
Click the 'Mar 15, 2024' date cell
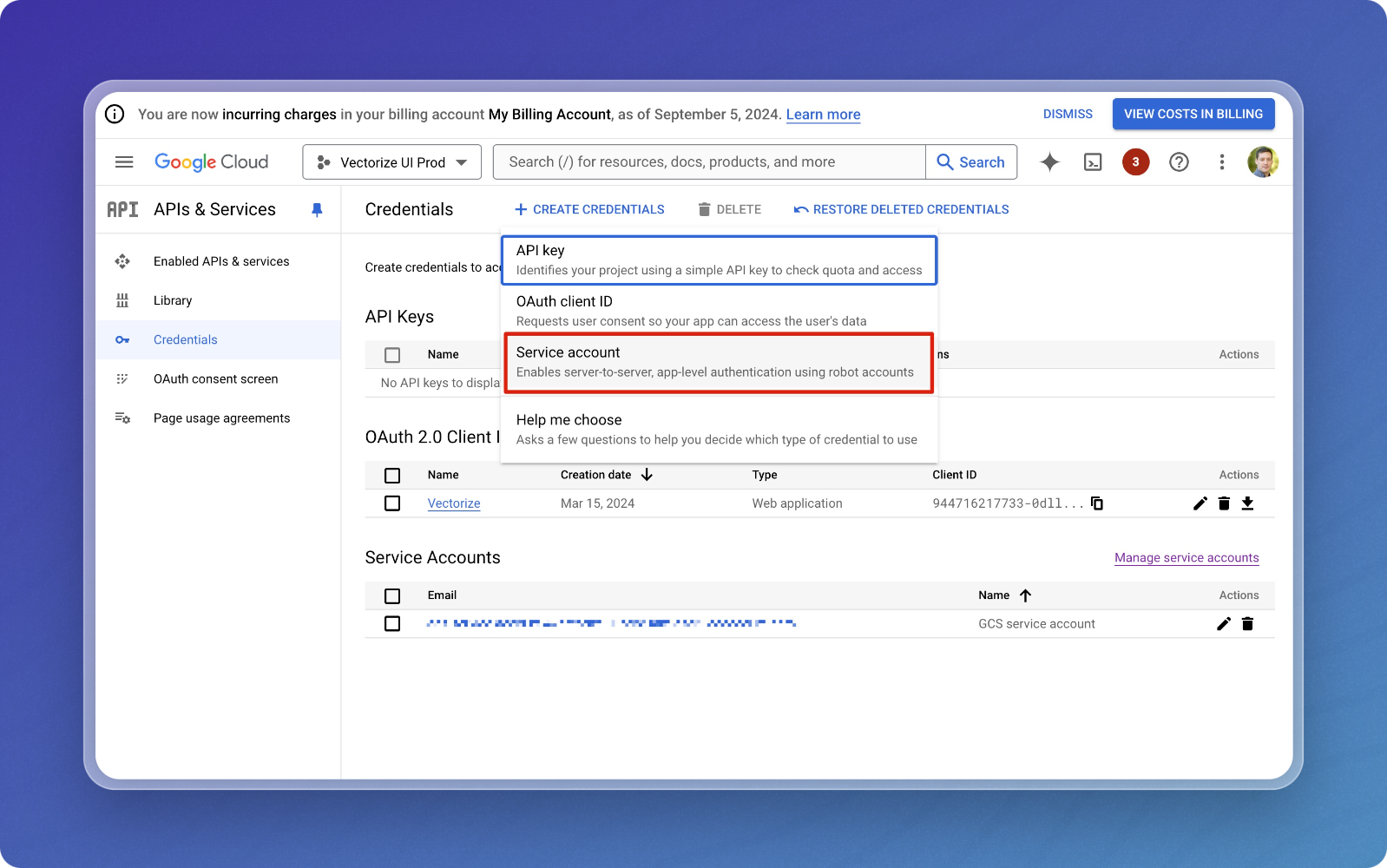click(x=597, y=503)
